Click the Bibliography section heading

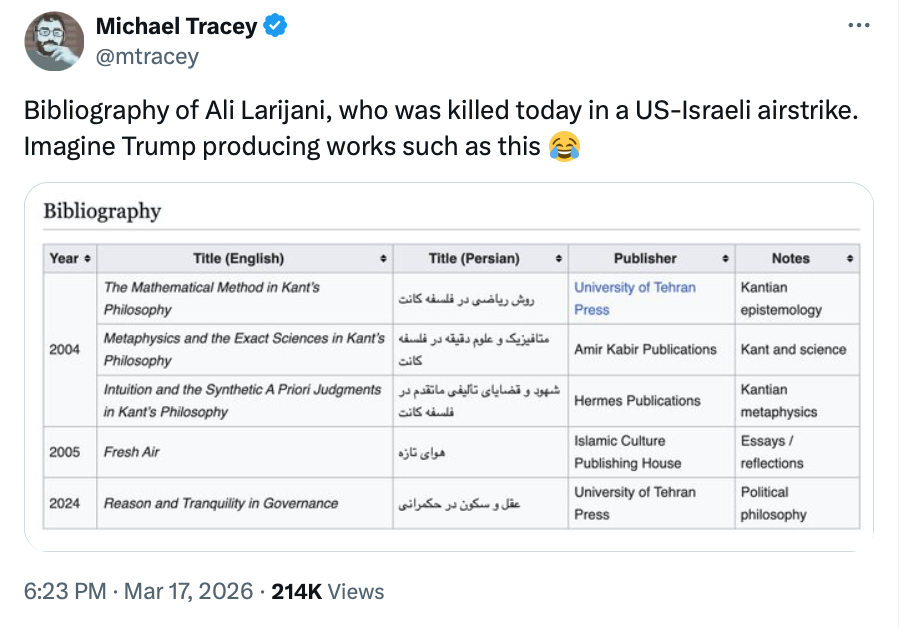(x=102, y=211)
